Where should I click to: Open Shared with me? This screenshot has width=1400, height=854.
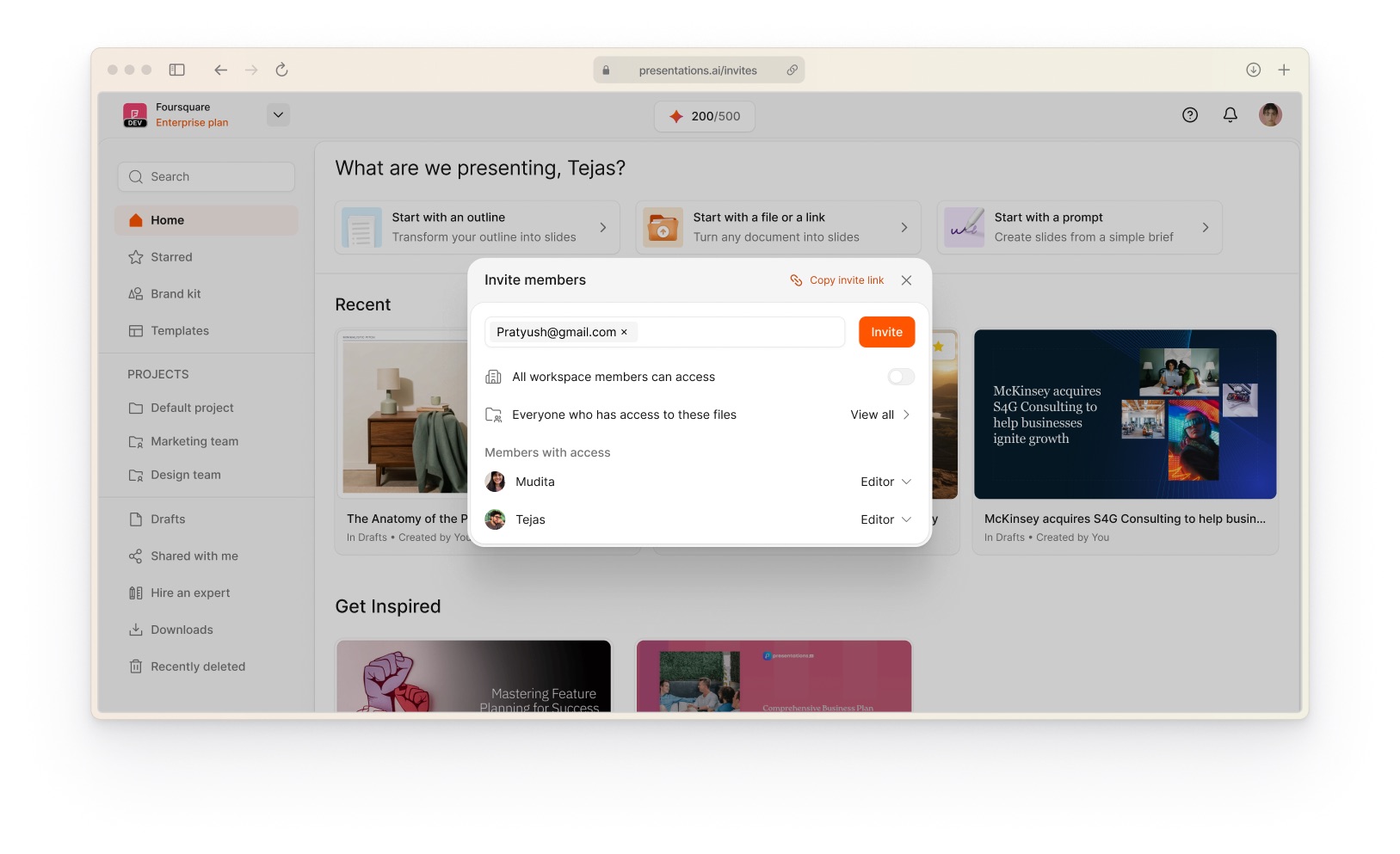[207, 556]
